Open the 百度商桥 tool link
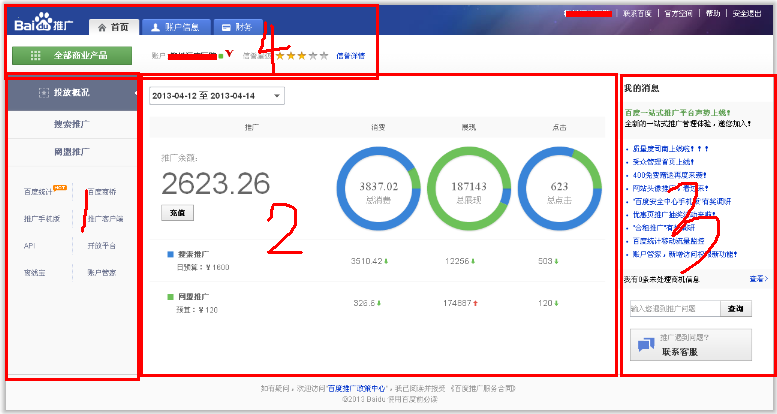Image resolution: width=777 pixels, height=414 pixels. [x=102, y=192]
